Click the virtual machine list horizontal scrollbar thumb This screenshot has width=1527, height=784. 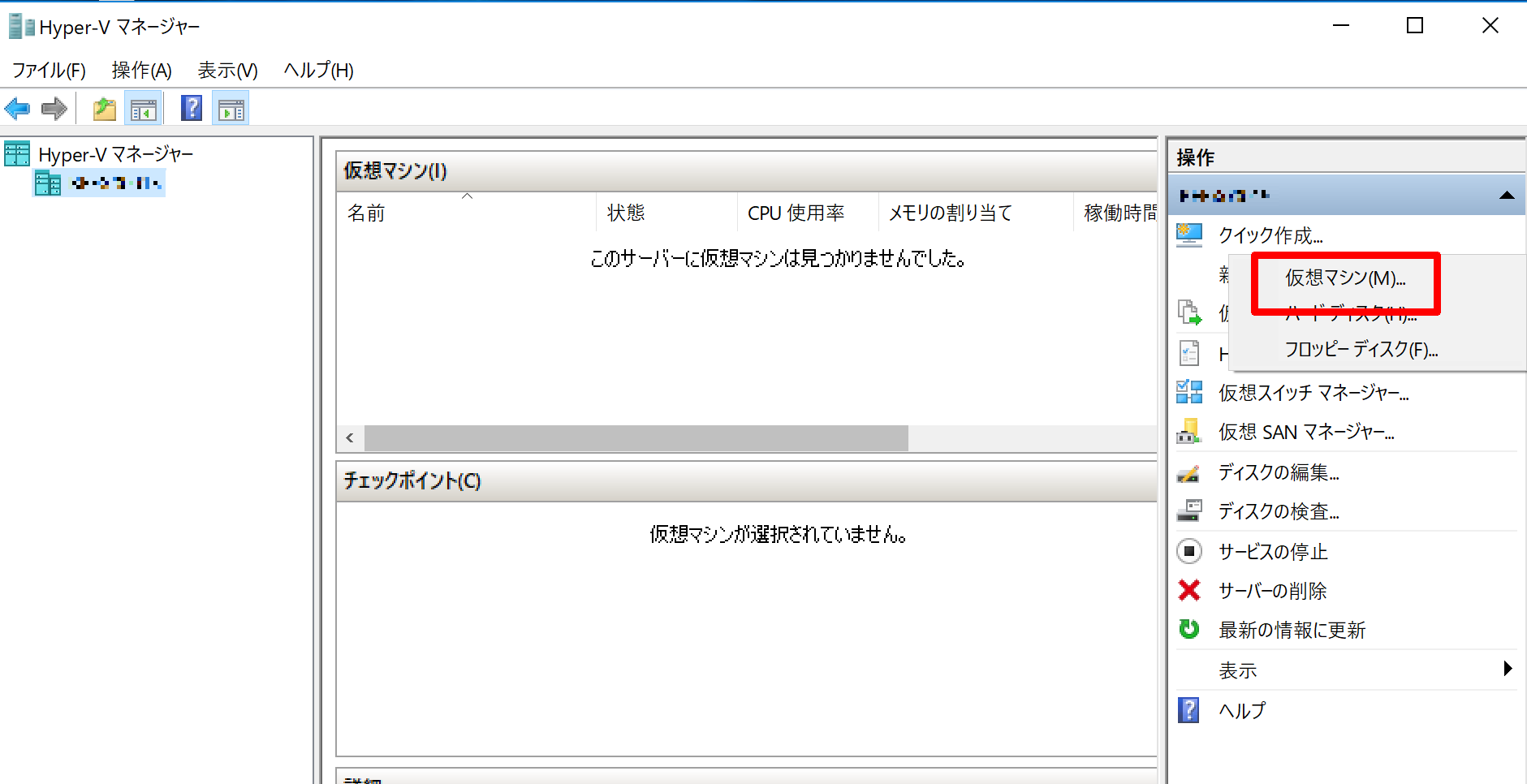pos(636,438)
